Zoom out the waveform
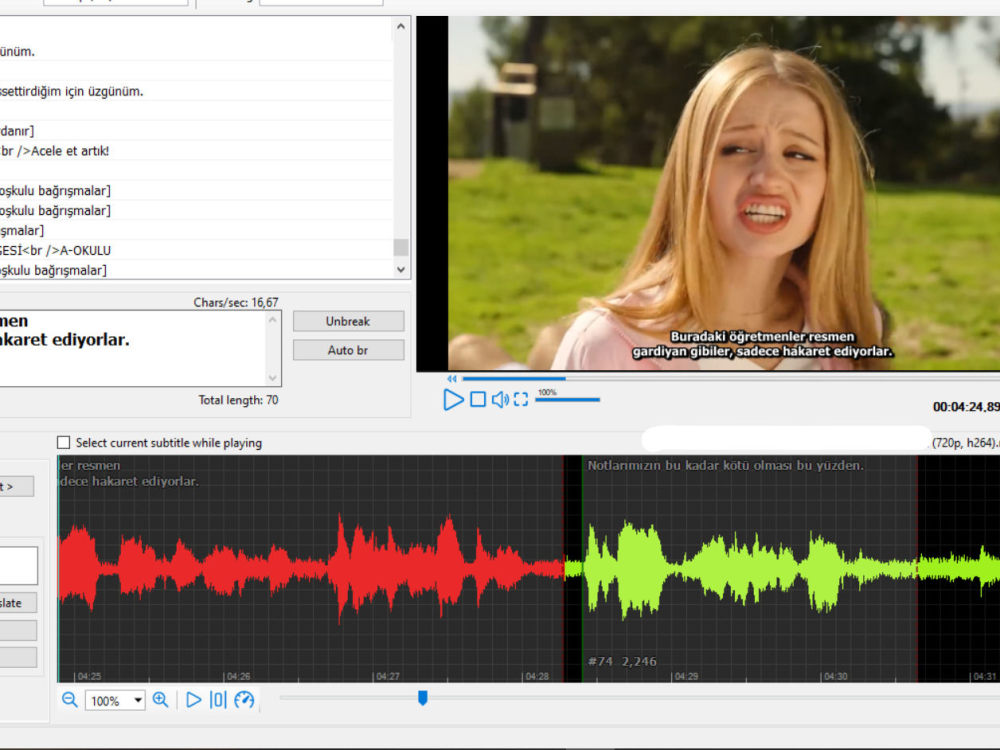 click(70, 700)
